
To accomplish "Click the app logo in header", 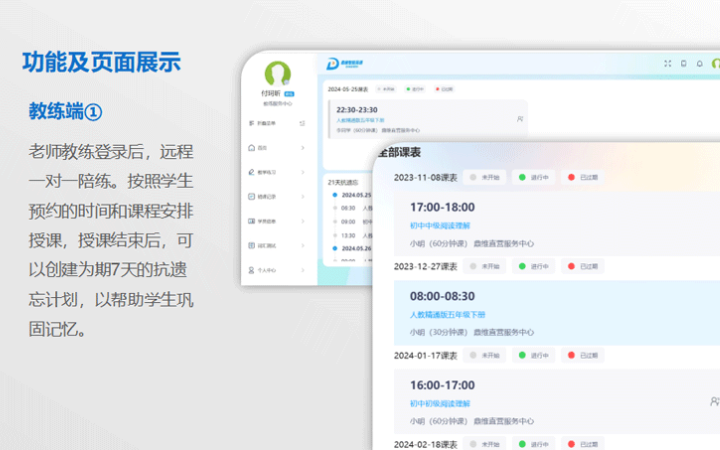I will [x=335, y=63].
